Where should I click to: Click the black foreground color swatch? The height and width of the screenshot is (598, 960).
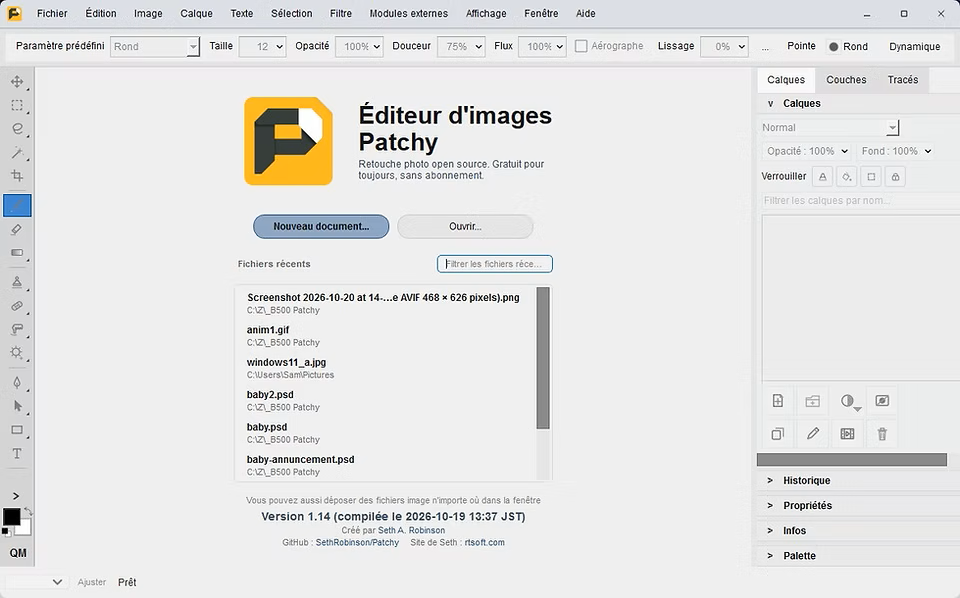coord(11,517)
